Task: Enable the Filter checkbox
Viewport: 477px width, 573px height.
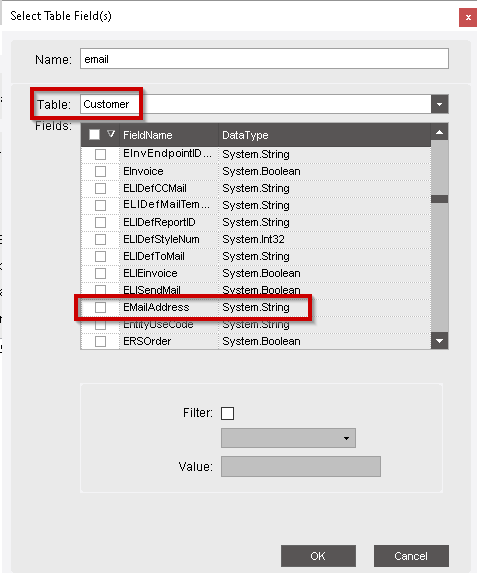Action: click(x=227, y=413)
